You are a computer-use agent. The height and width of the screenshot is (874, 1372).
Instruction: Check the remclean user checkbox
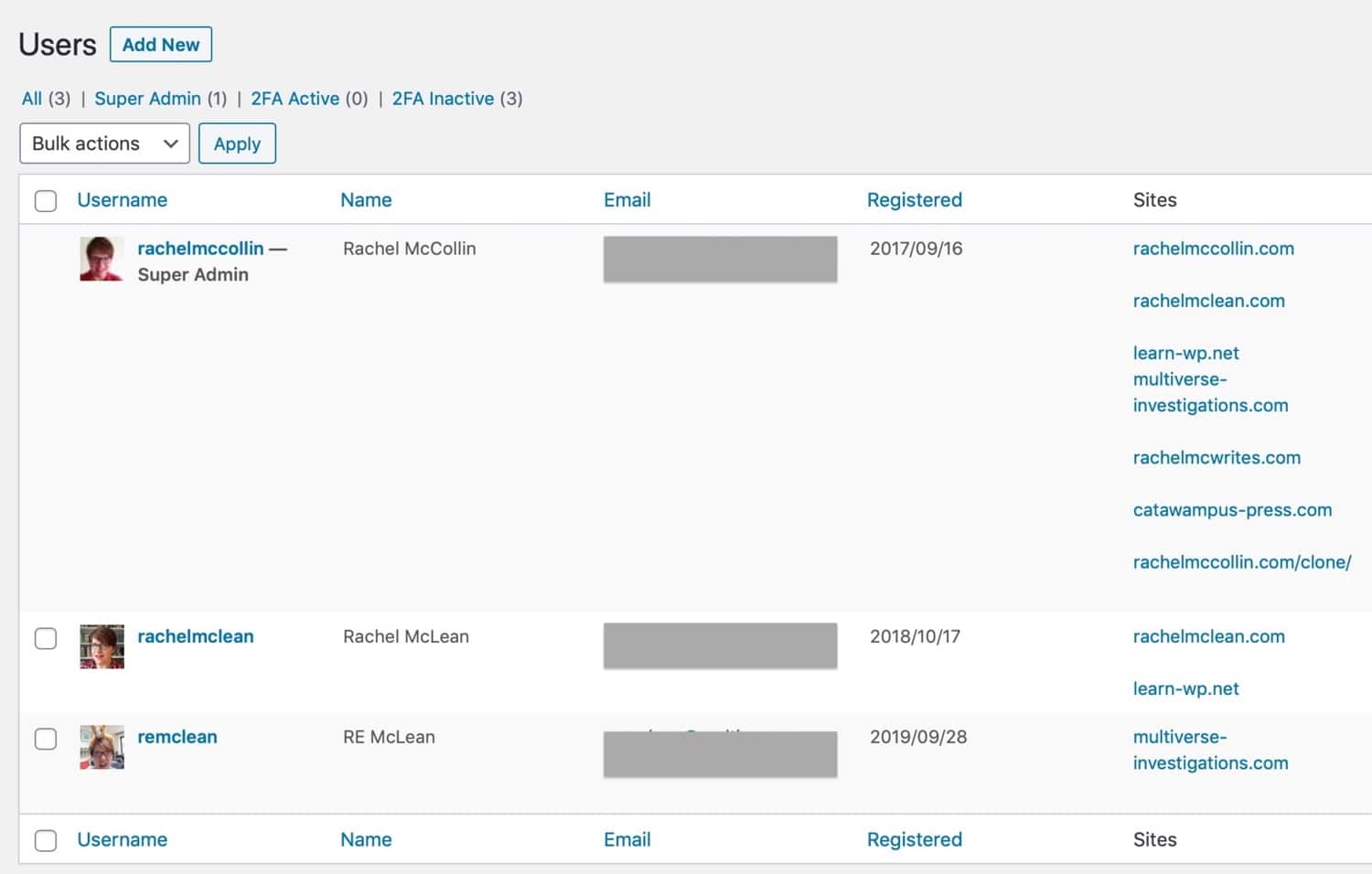coord(46,739)
